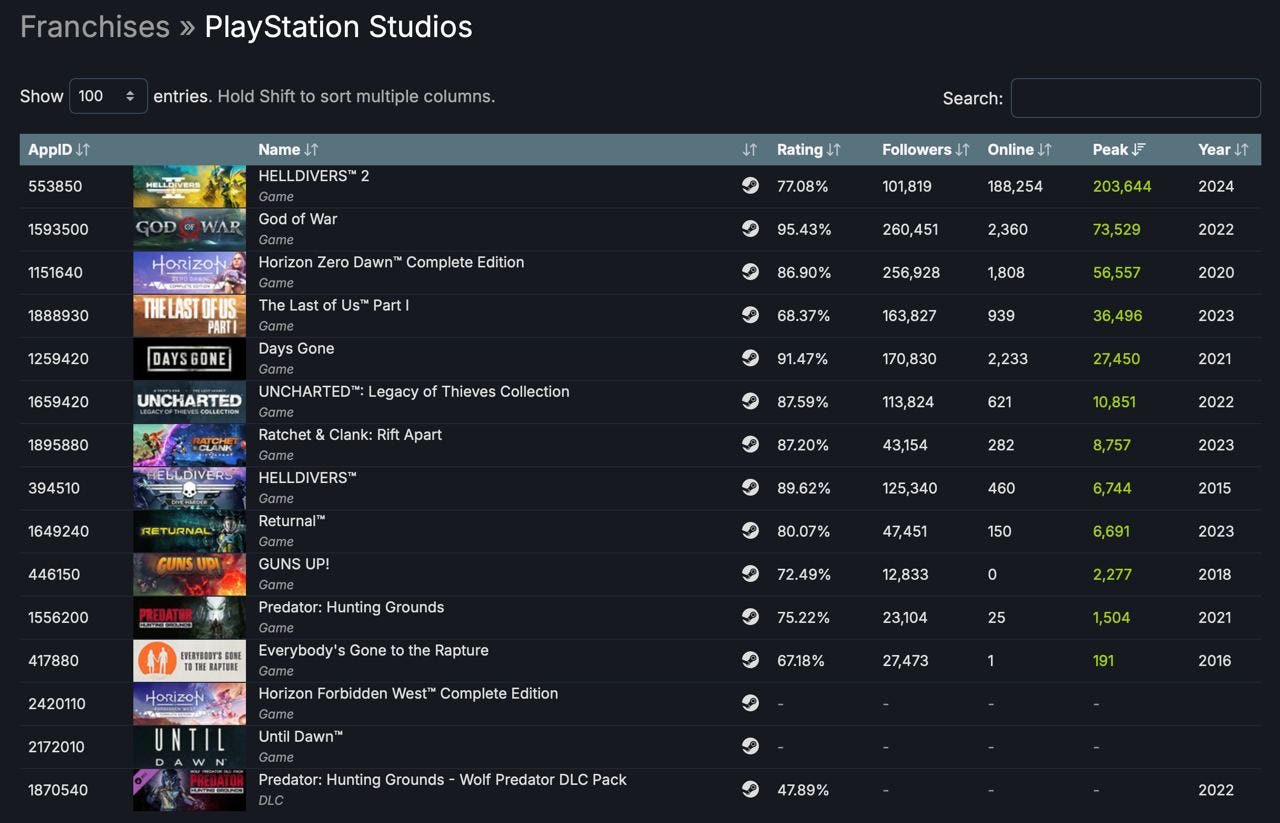Click Steam icon beside Until Dawn
The image size is (1280, 823).
[x=750, y=746]
